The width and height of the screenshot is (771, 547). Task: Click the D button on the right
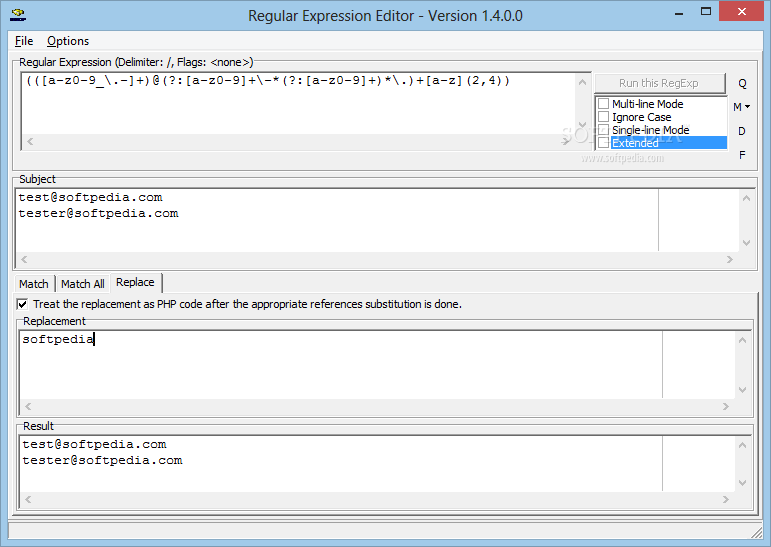click(x=741, y=131)
